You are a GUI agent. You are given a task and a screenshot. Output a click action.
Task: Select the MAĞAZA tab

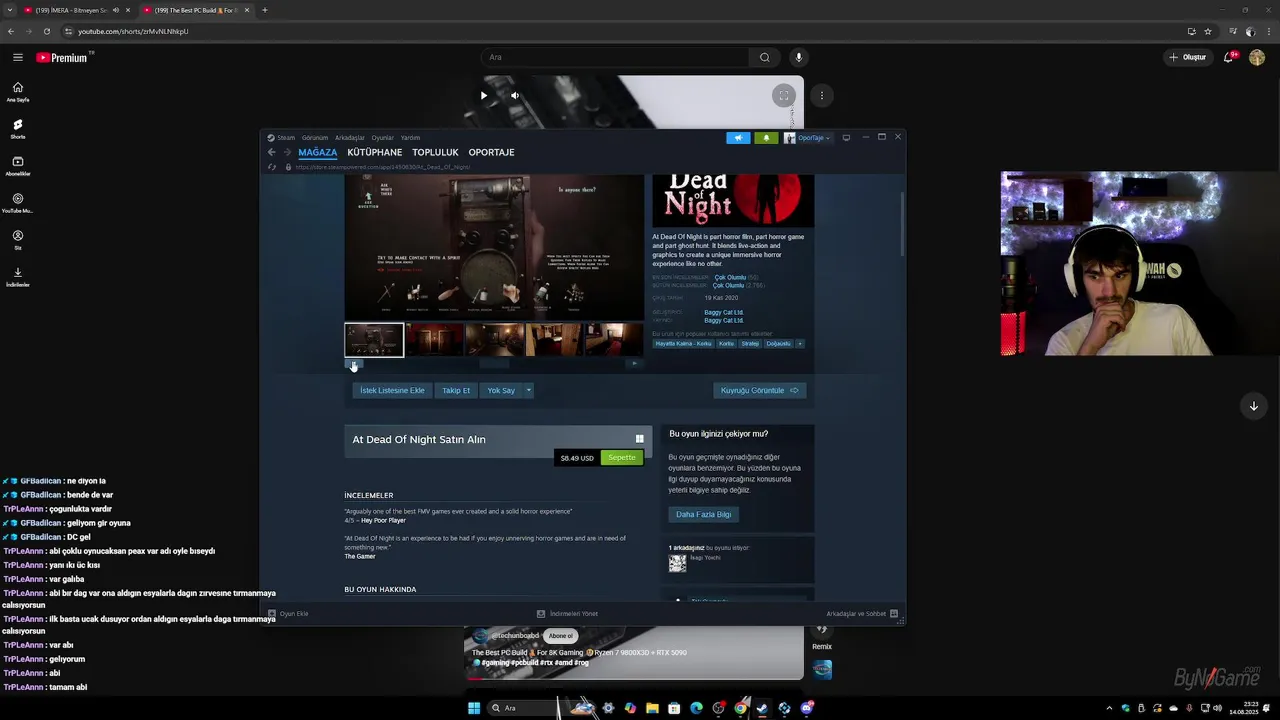coord(317,152)
